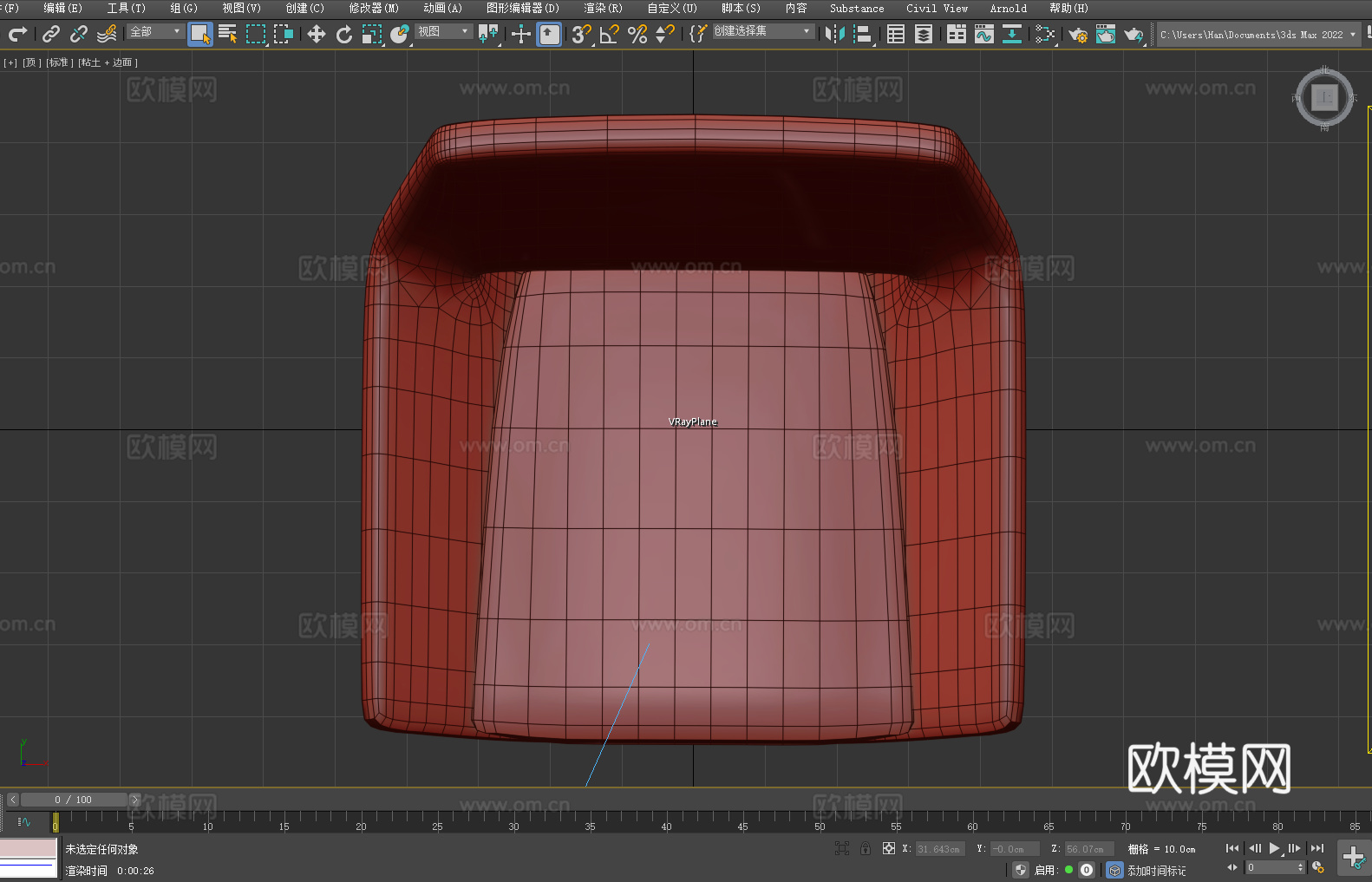
Task: Open the Substance menu
Action: tap(857, 8)
